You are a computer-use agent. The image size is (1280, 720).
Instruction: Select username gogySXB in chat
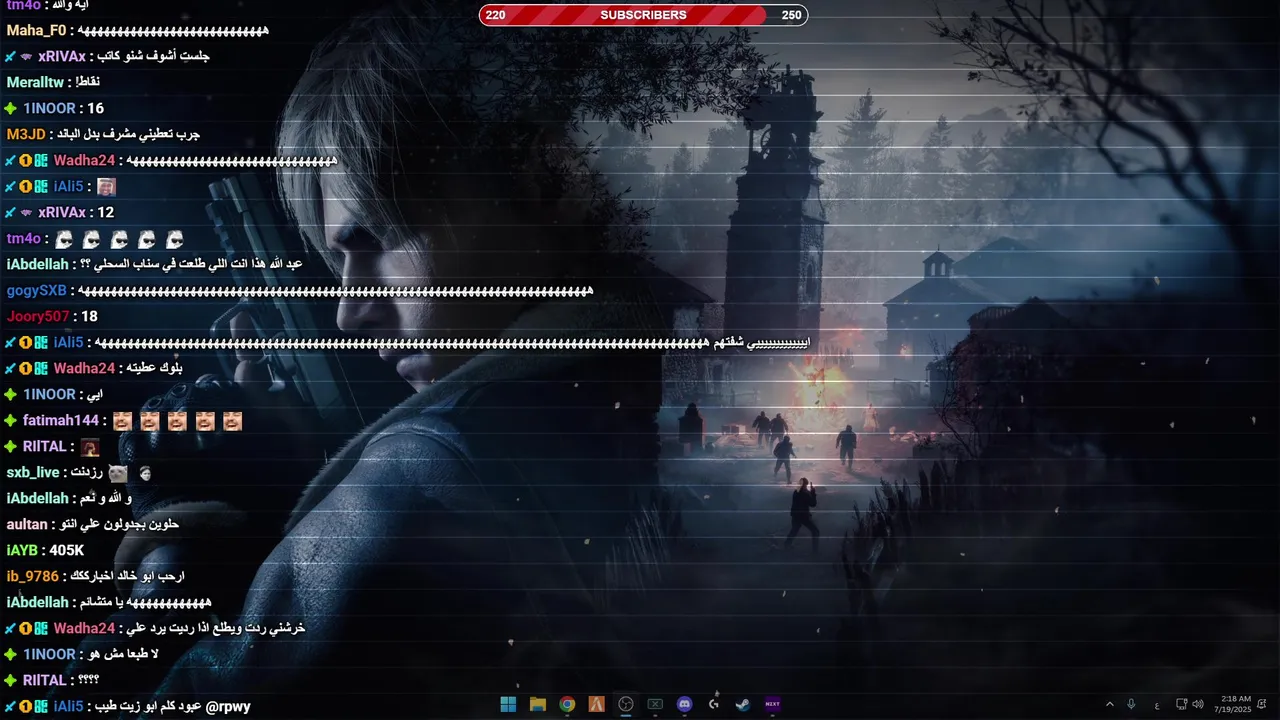pos(37,291)
